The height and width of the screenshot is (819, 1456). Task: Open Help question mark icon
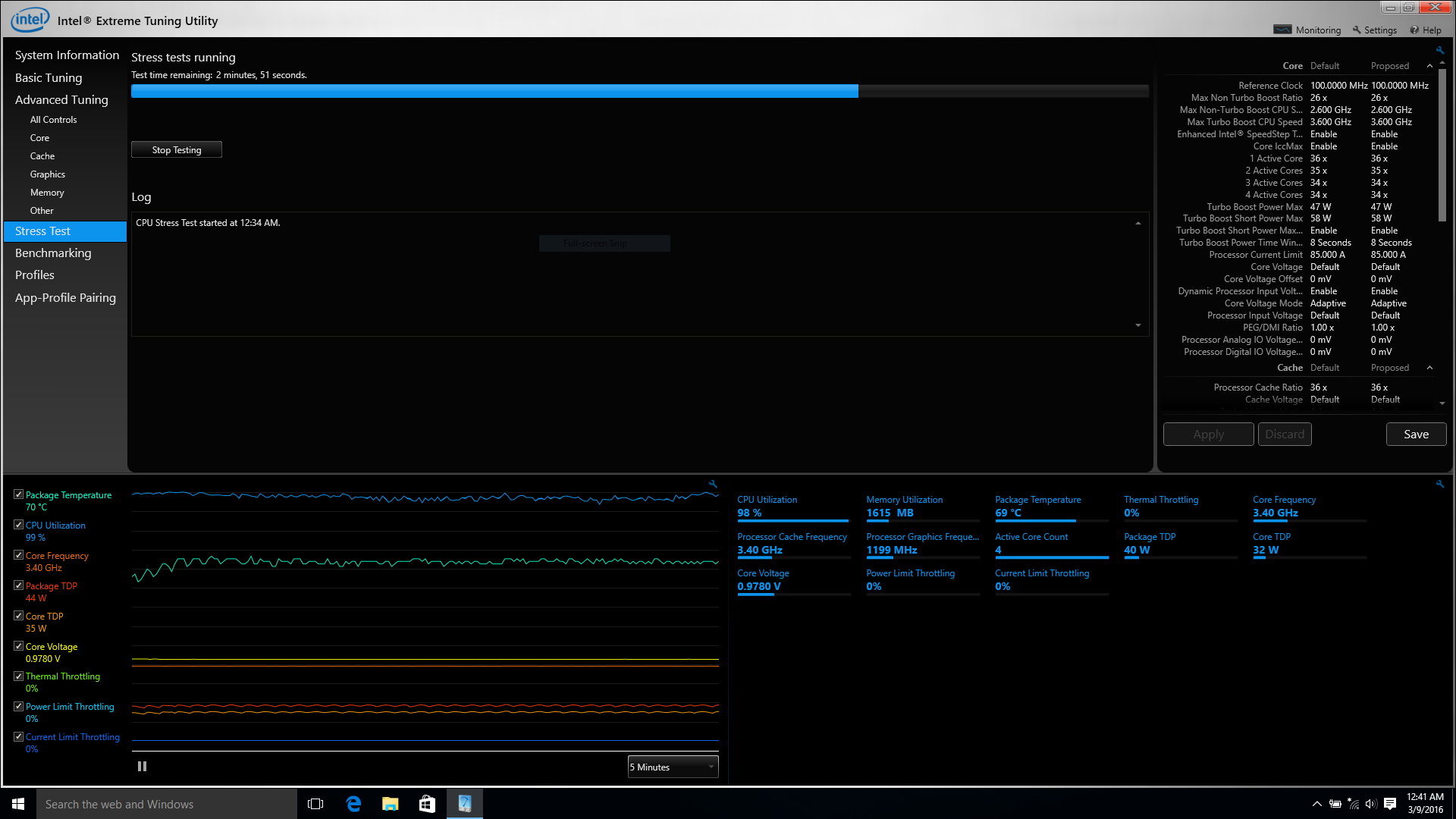(x=1414, y=30)
